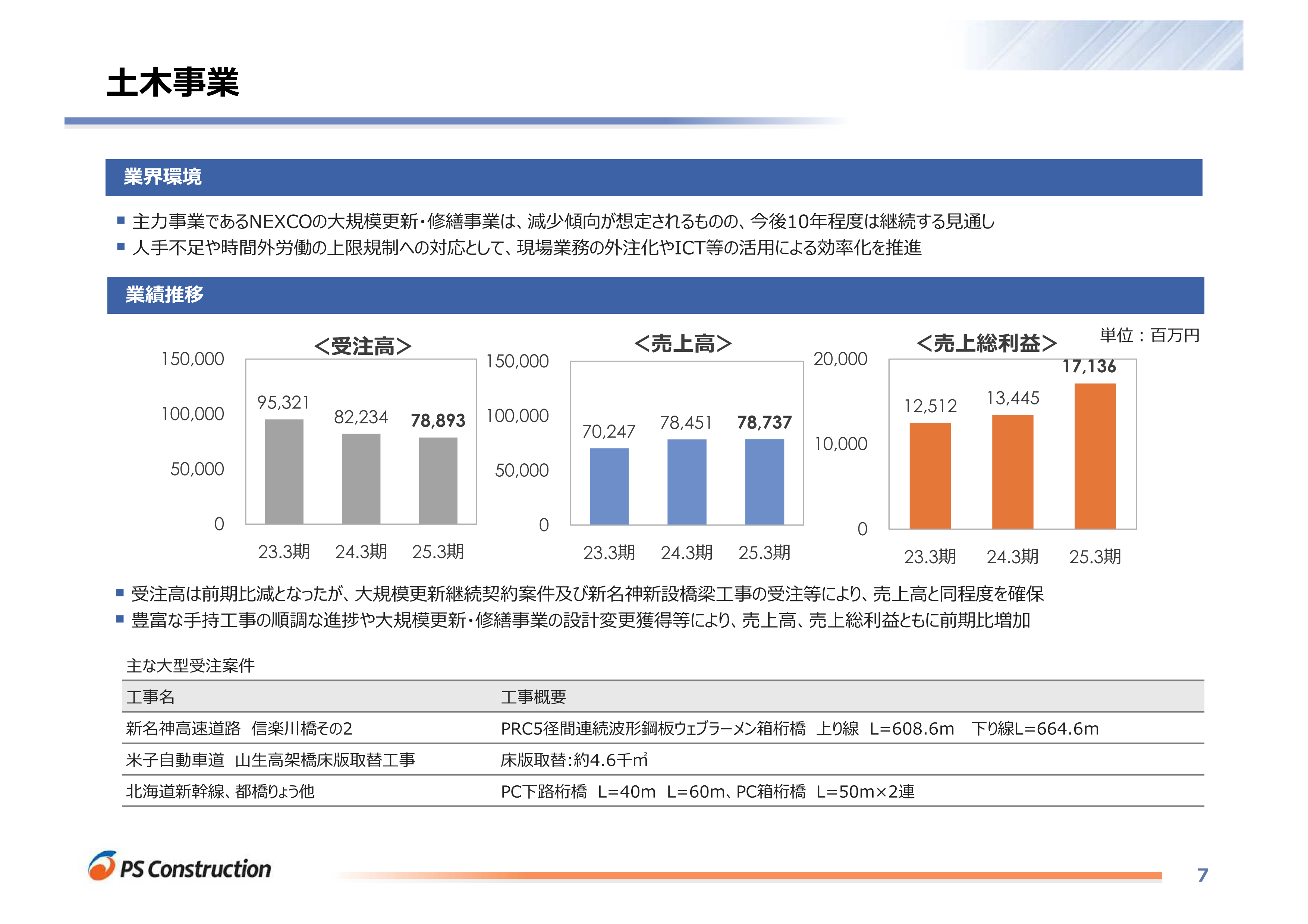The image size is (1308, 924).
Task: Select the 13,445 gross profit value
Action: pyautogui.click(x=1013, y=398)
